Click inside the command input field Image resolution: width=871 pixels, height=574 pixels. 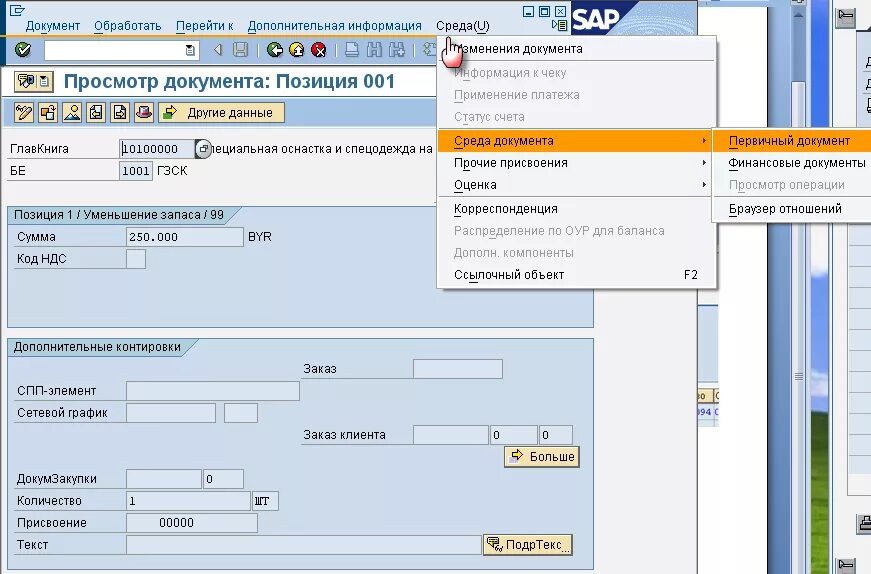tap(115, 51)
